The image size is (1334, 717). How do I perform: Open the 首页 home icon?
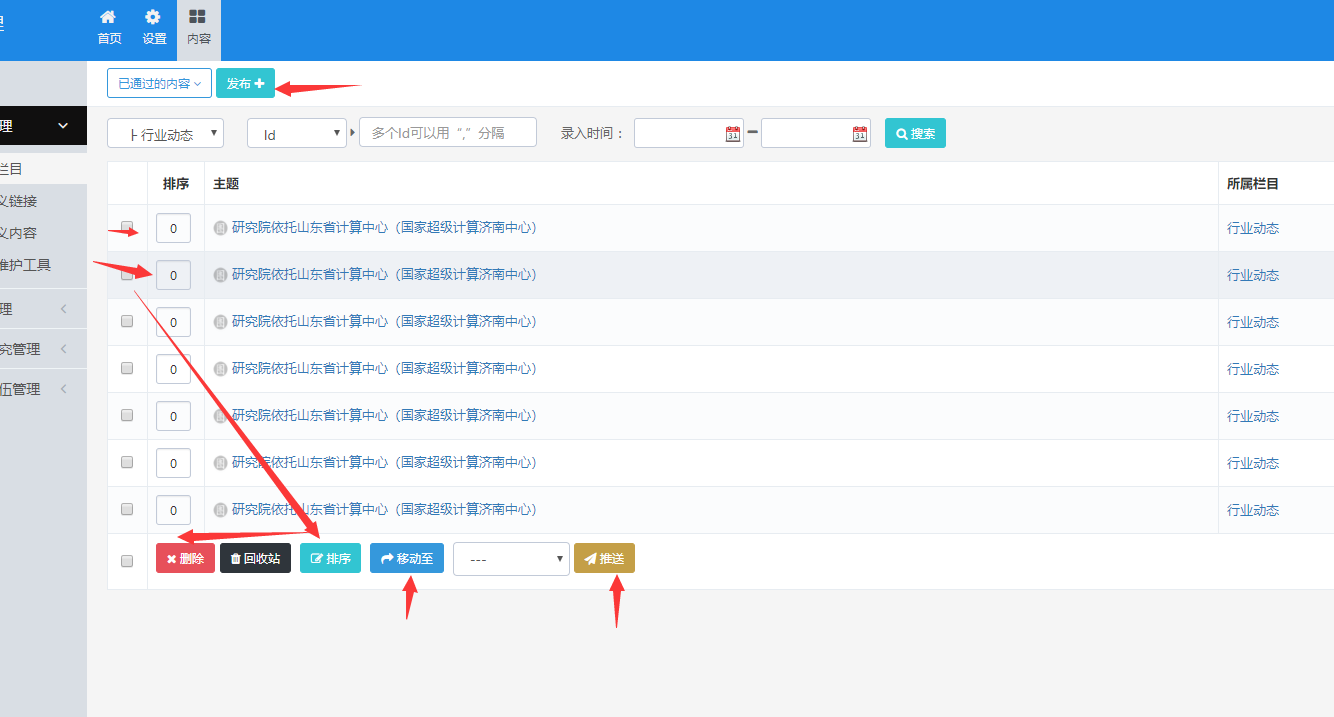(x=109, y=27)
